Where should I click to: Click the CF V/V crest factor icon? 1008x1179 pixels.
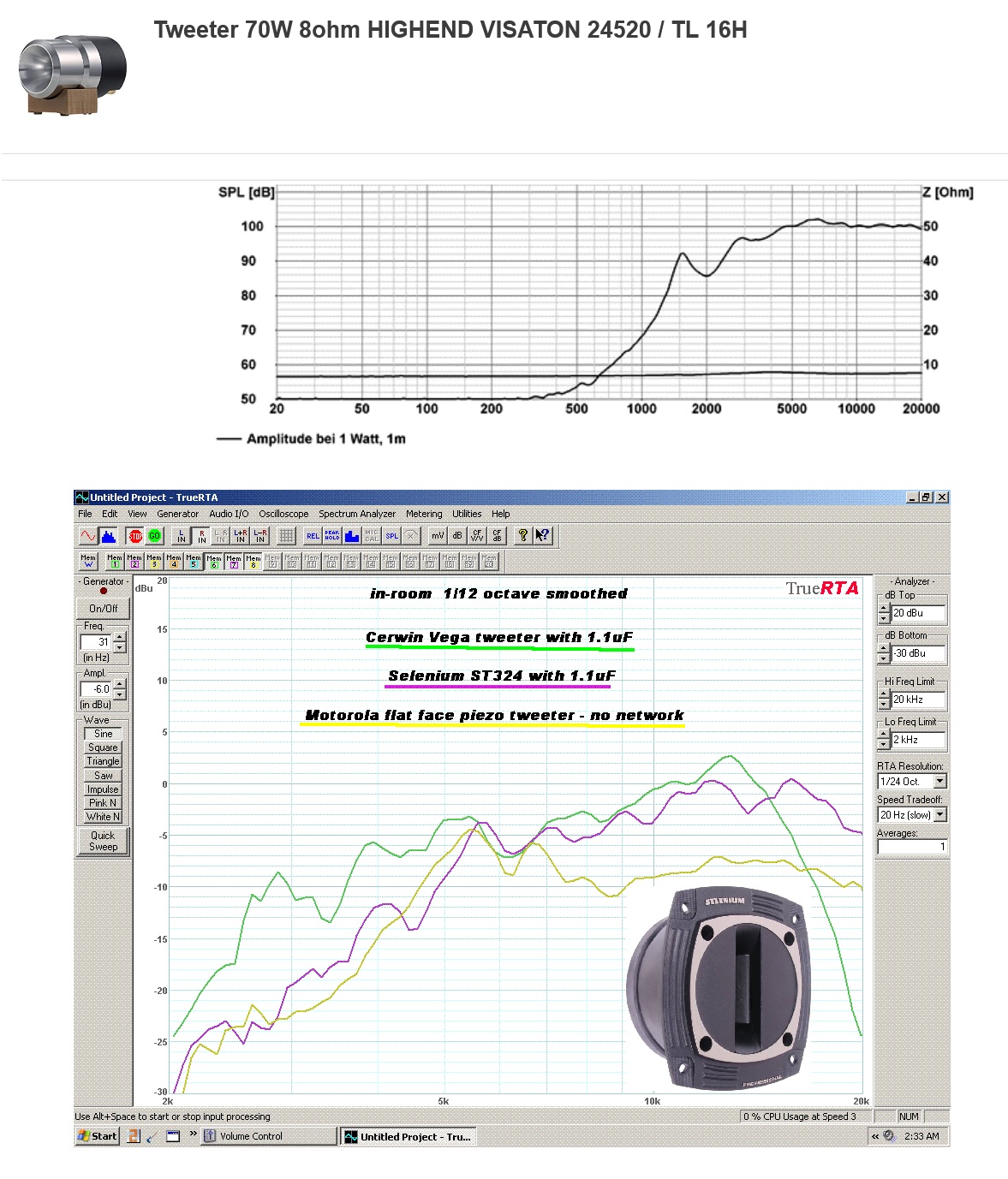(477, 536)
